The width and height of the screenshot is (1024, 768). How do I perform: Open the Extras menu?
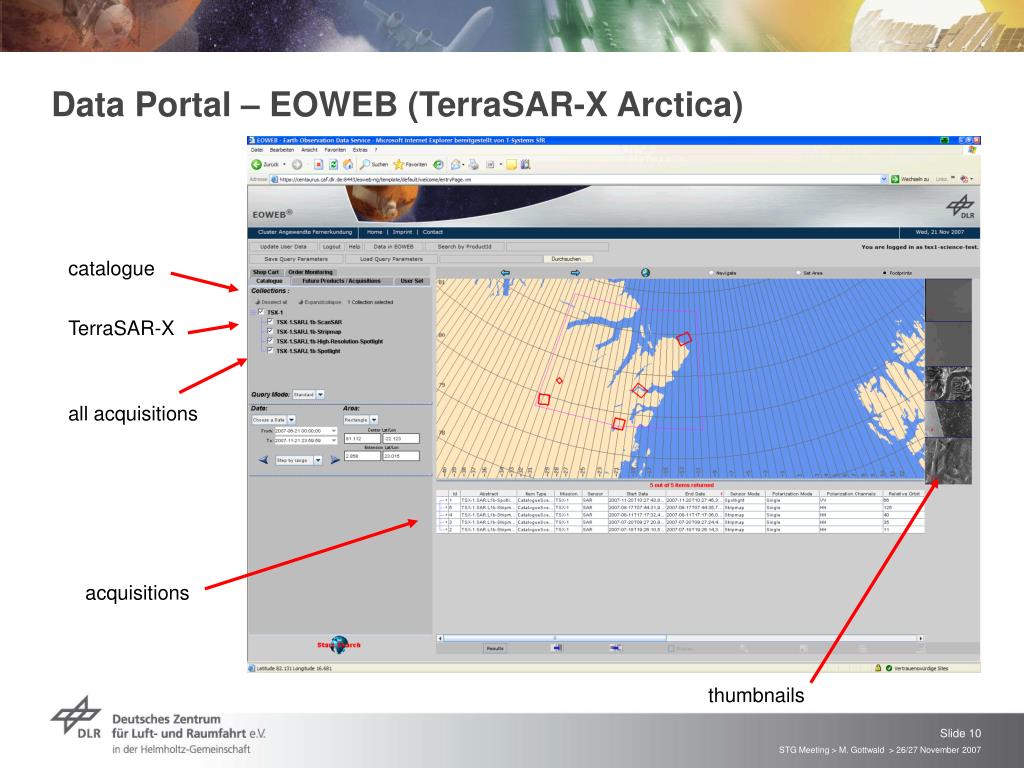360,150
